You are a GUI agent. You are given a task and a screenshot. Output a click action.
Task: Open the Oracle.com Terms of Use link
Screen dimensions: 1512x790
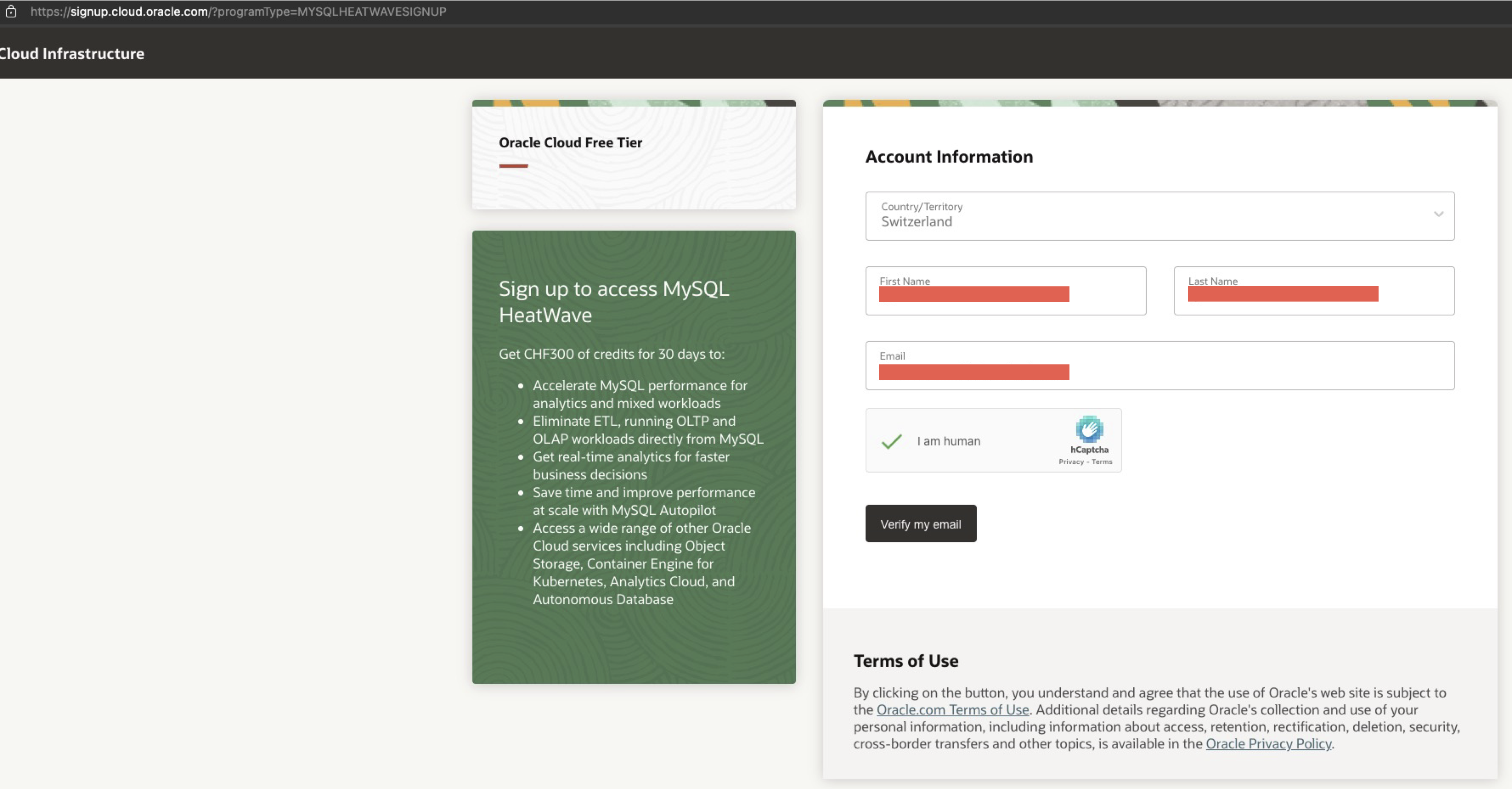point(953,710)
